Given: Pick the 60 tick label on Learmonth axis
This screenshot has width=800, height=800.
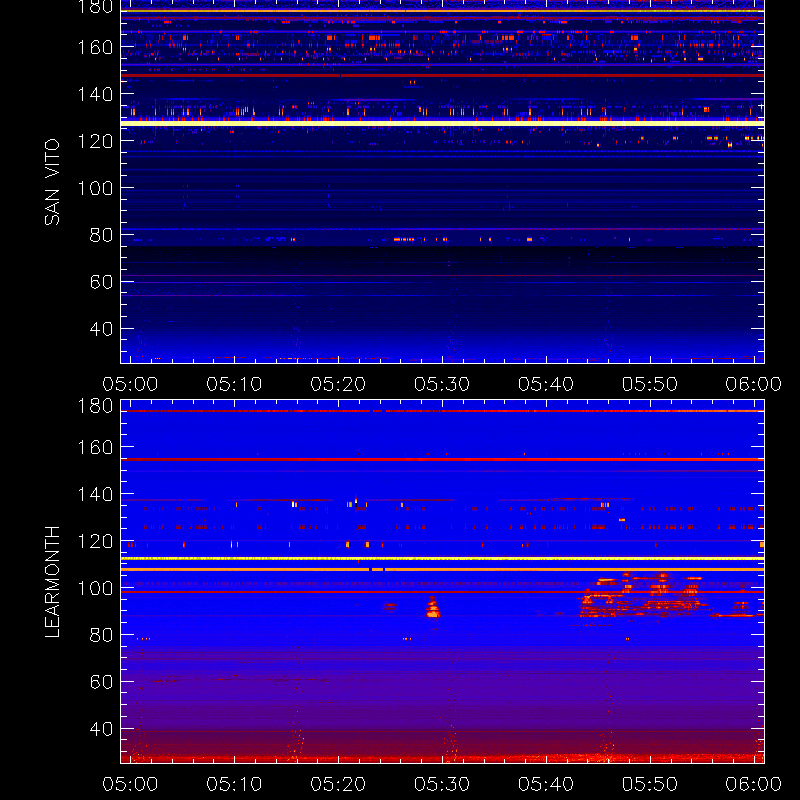Looking at the screenshot, I should (102, 682).
